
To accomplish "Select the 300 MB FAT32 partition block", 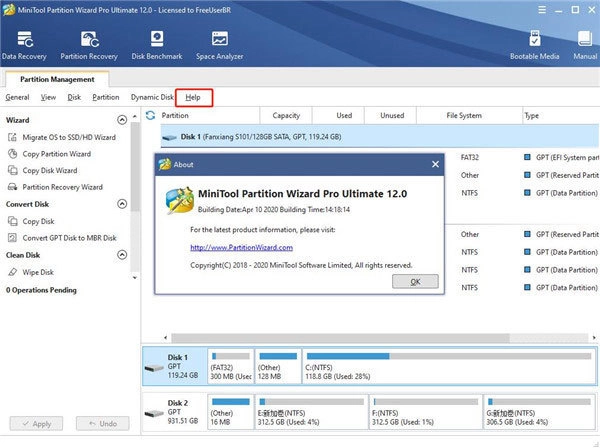I will click(x=231, y=366).
